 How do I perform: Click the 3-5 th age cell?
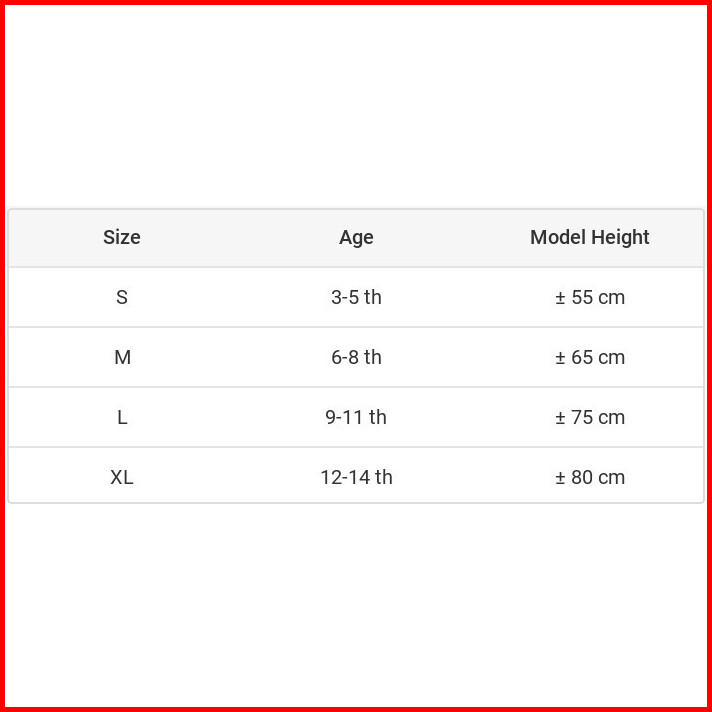[x=356, y=297]
